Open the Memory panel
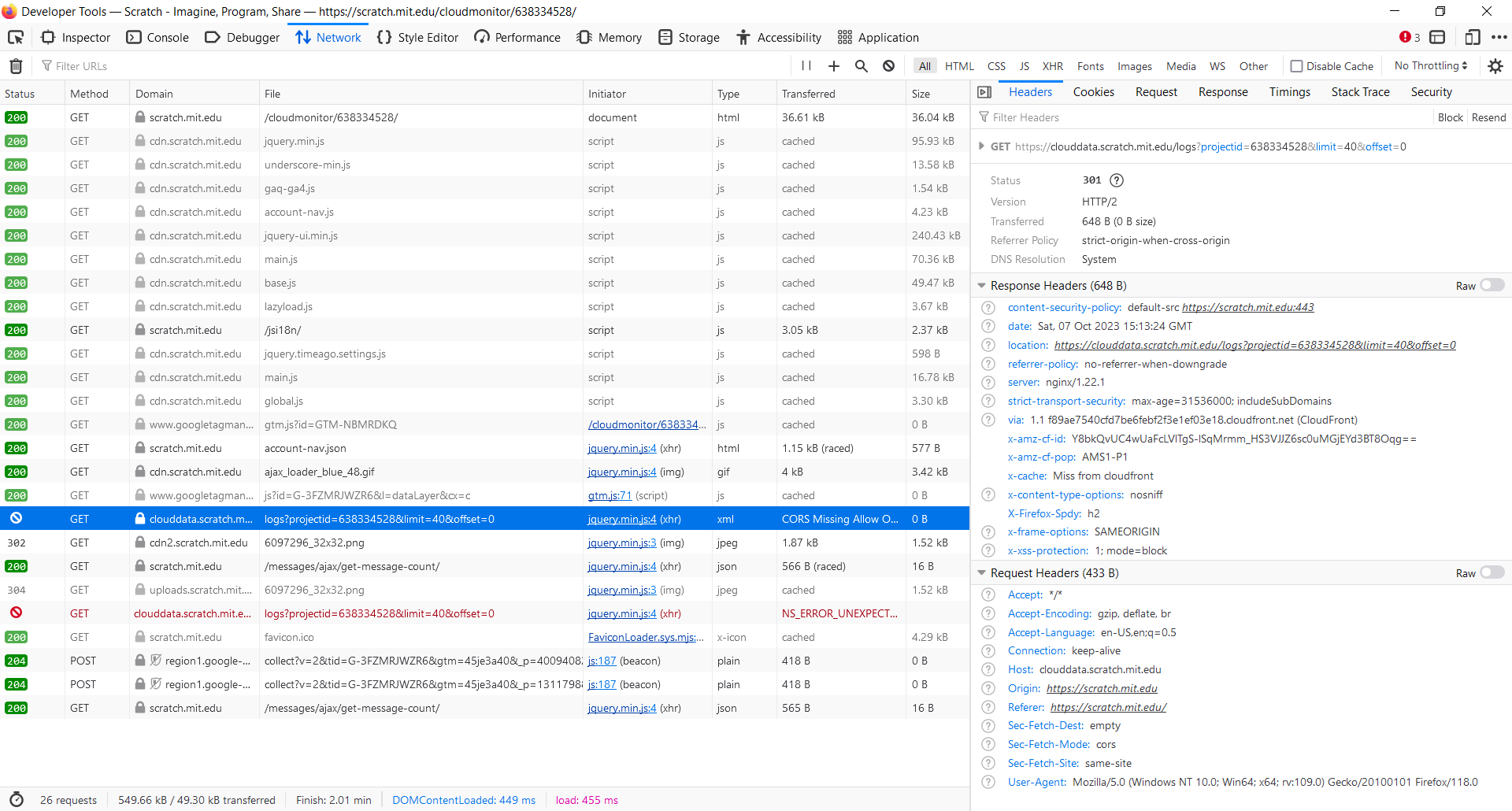The height and width of the screenshot is (811, 1512). (610, 37)
